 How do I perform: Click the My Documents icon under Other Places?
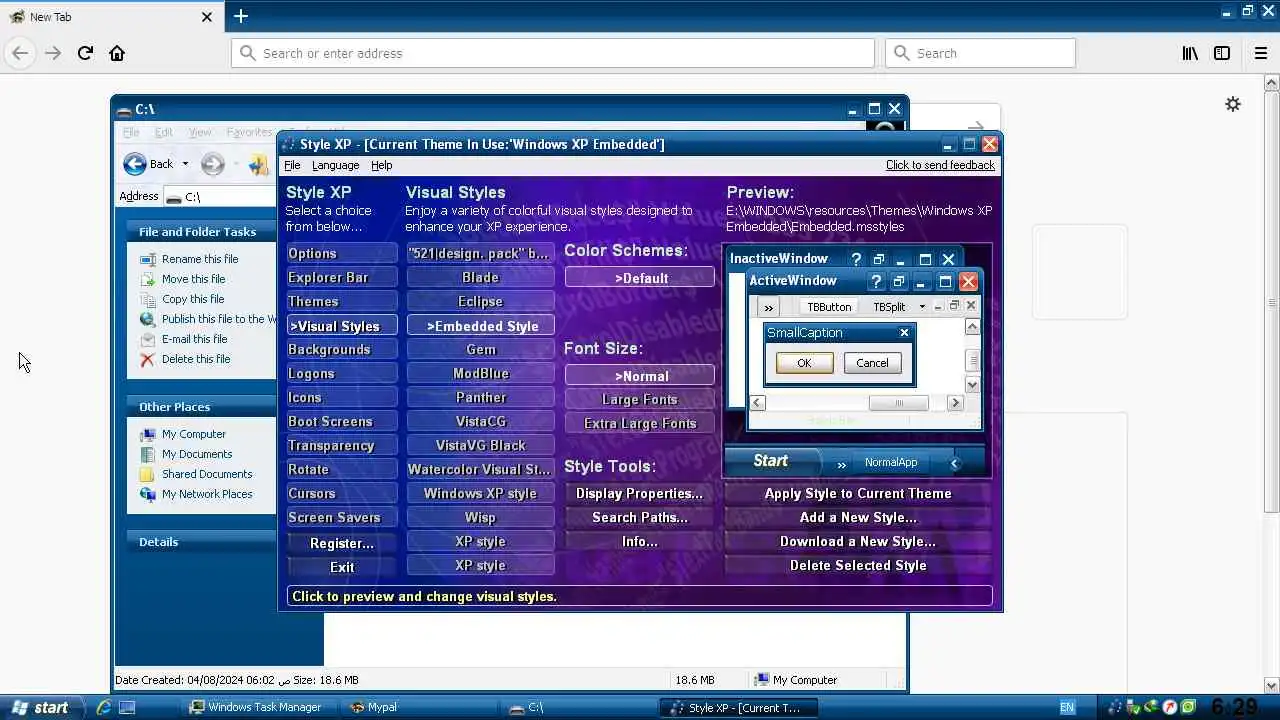point(148,454)
